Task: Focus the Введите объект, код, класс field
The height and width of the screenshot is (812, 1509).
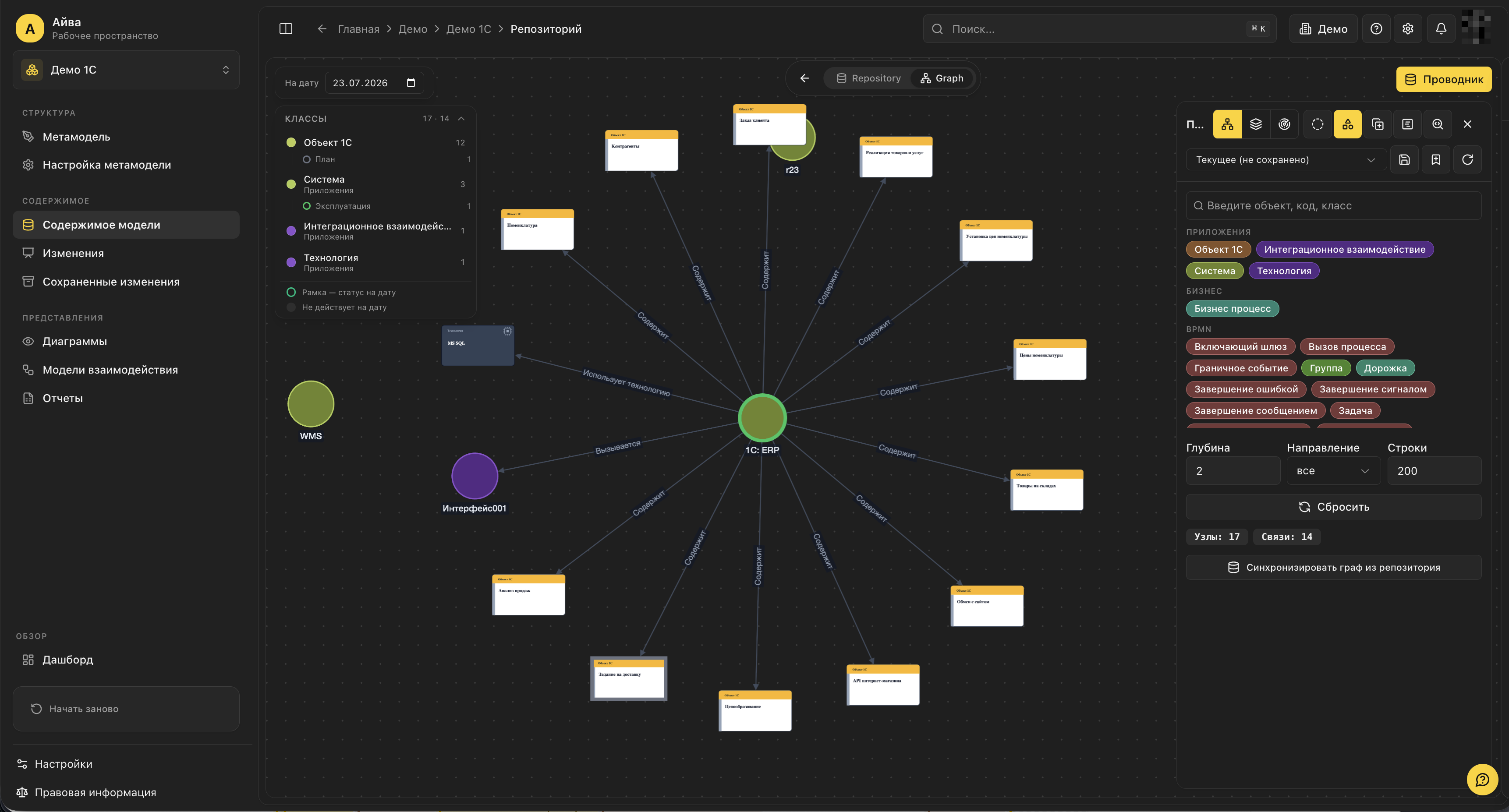Action: (x=1334, y=205)
